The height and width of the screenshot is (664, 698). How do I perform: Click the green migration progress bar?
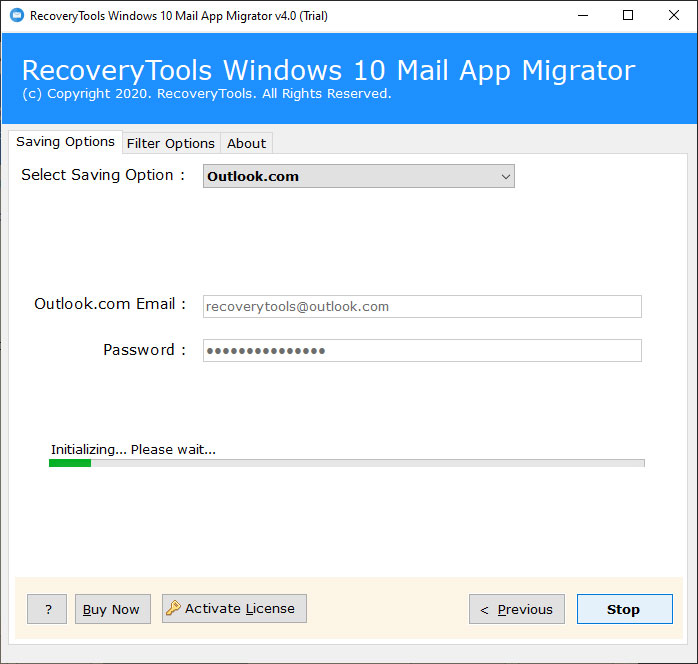347,463
